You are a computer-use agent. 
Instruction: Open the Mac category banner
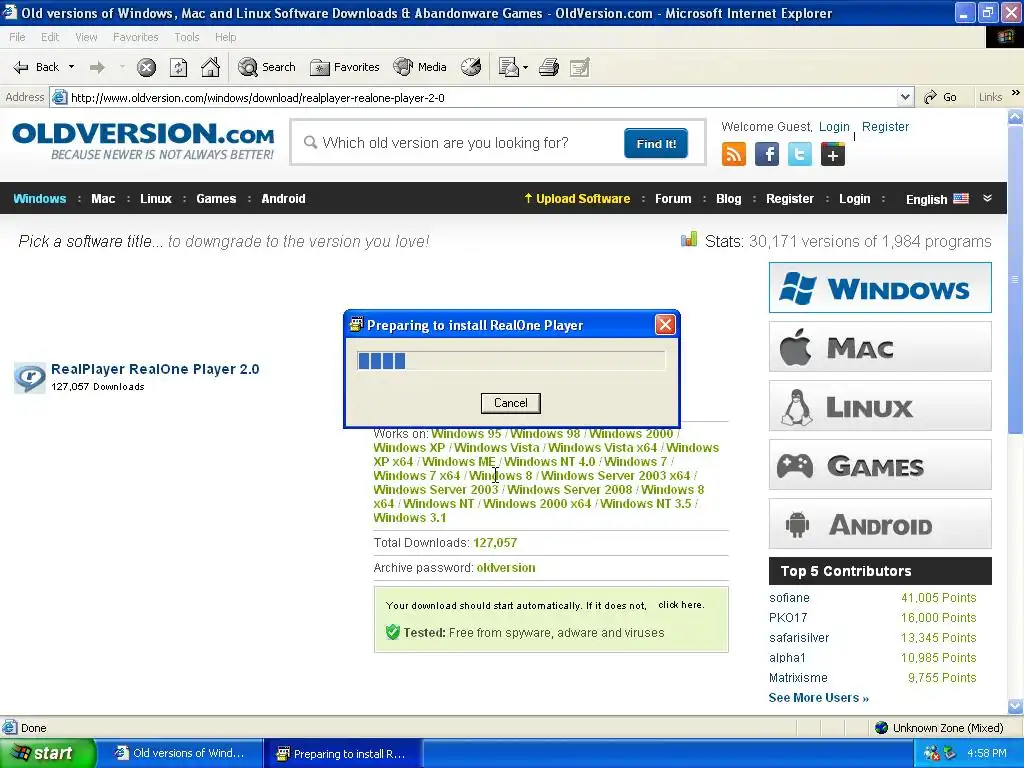(x=880, y=347)
